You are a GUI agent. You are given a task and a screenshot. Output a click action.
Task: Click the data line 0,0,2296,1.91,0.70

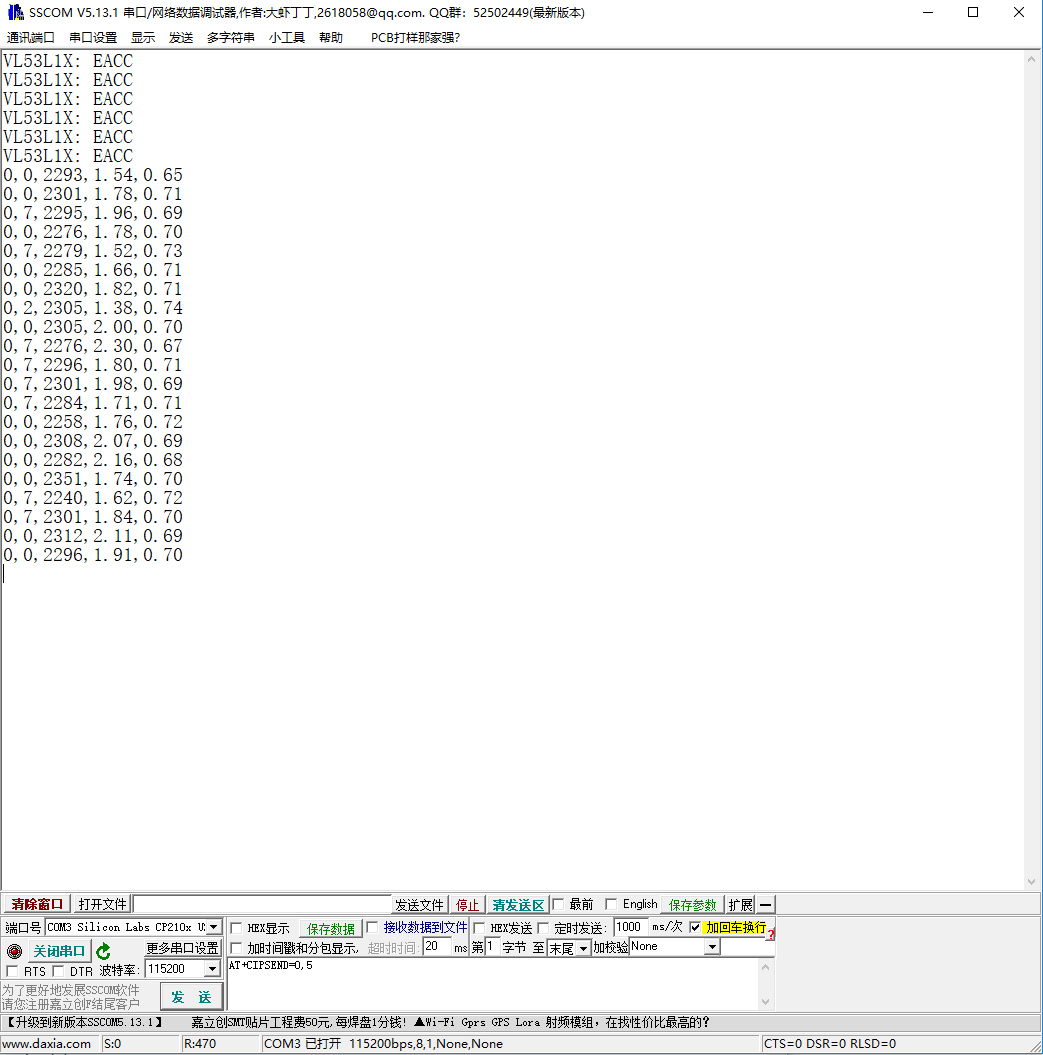pos(93,555)
